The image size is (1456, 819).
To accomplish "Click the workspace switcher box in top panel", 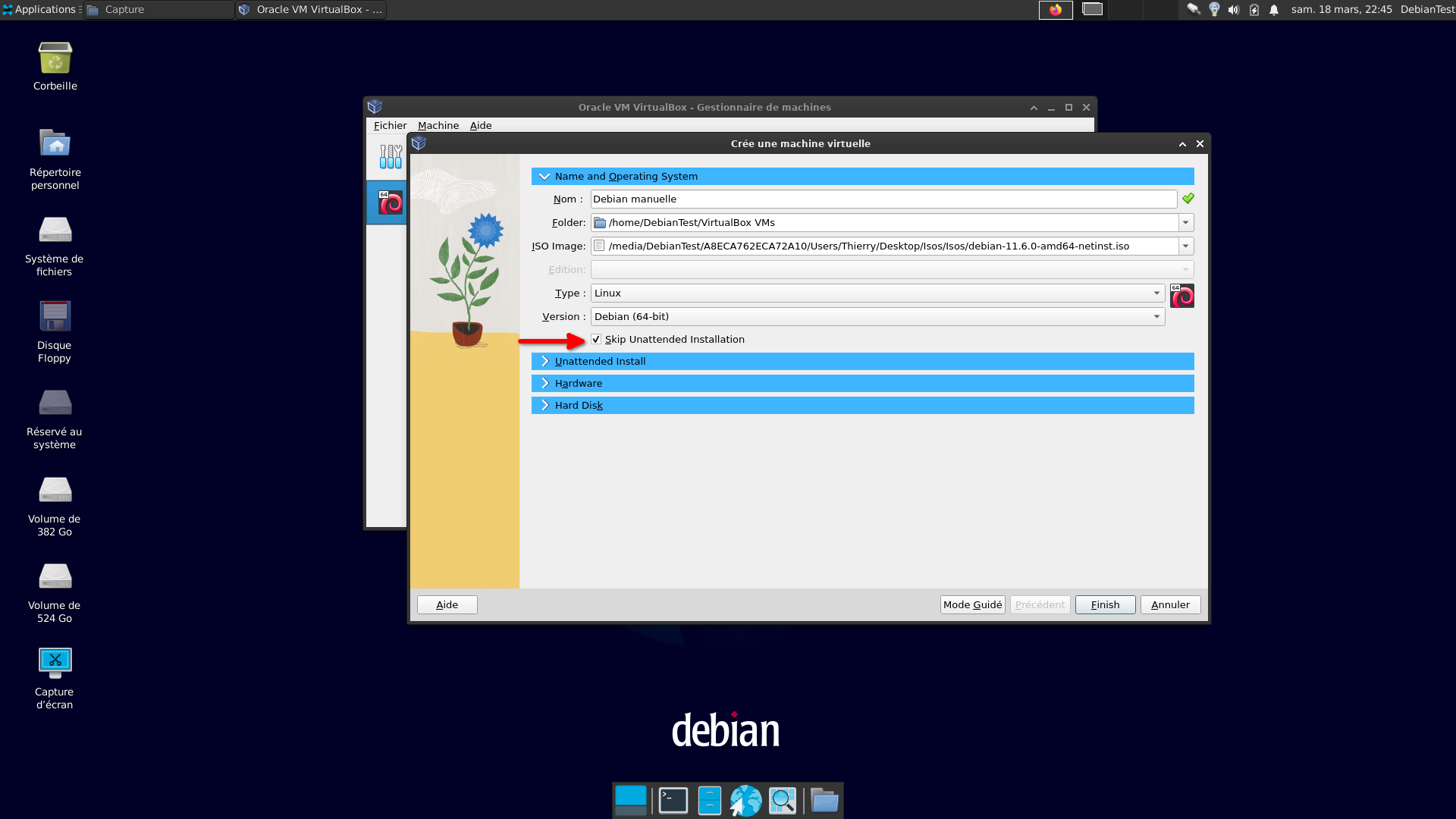I will click(x=1092, y=10).
